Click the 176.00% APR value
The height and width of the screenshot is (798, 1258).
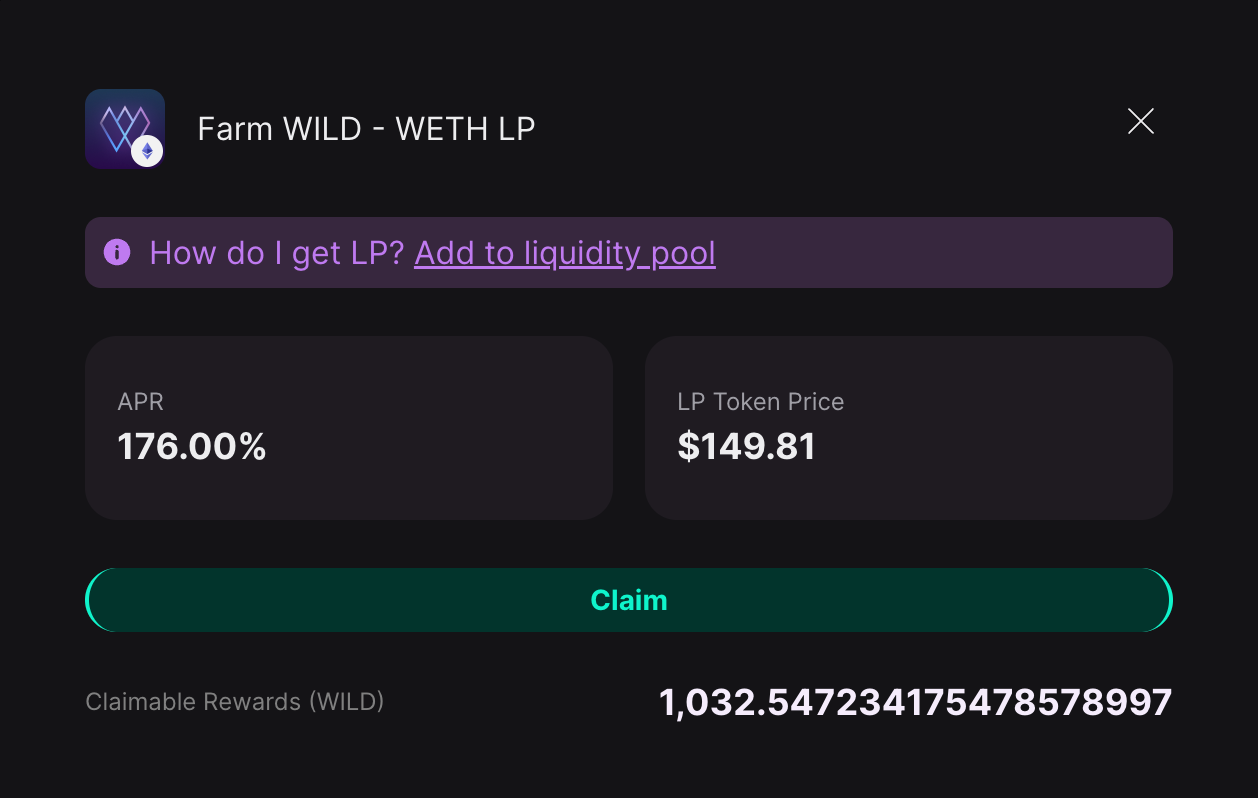192,446
